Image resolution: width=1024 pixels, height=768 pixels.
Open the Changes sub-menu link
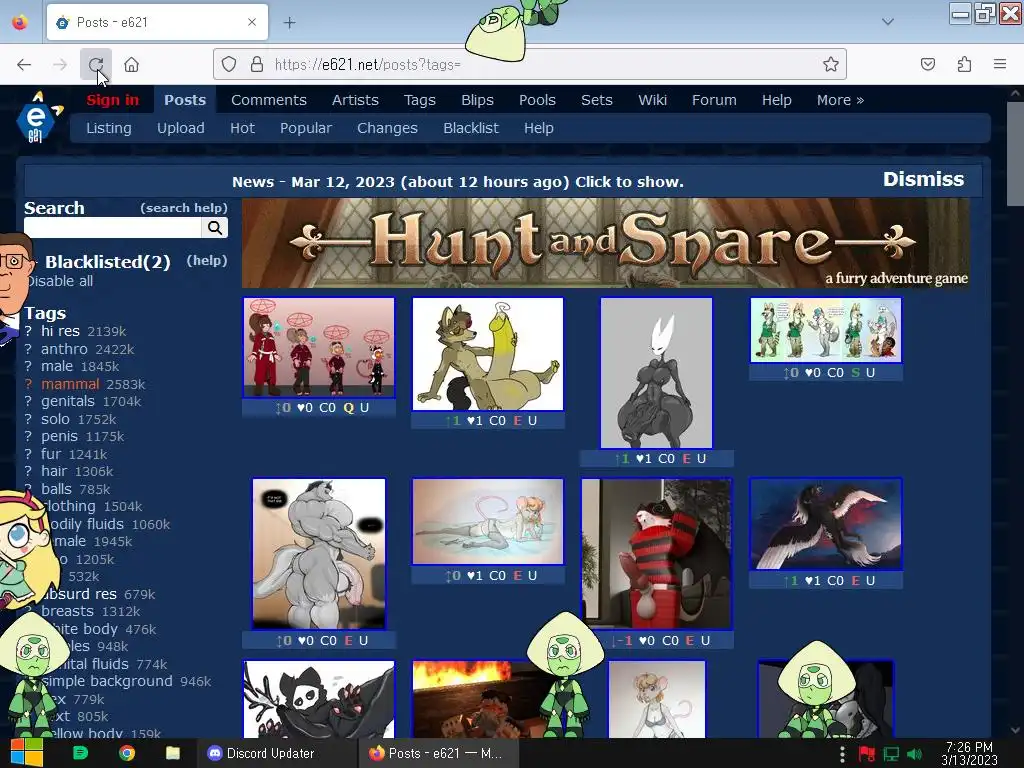[x=387, y=128]
